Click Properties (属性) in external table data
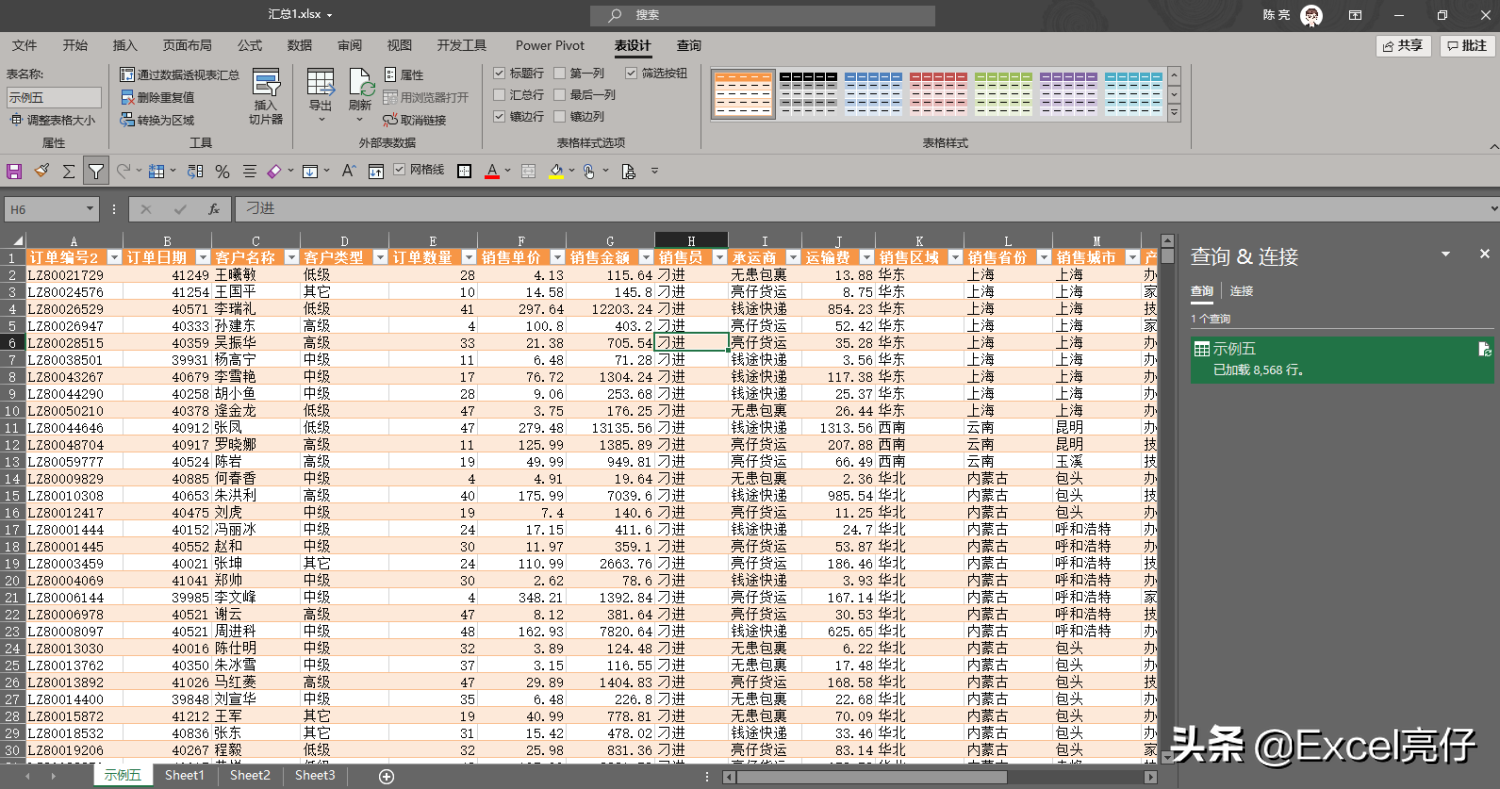 pyautogui.click(x=404, y=74)
